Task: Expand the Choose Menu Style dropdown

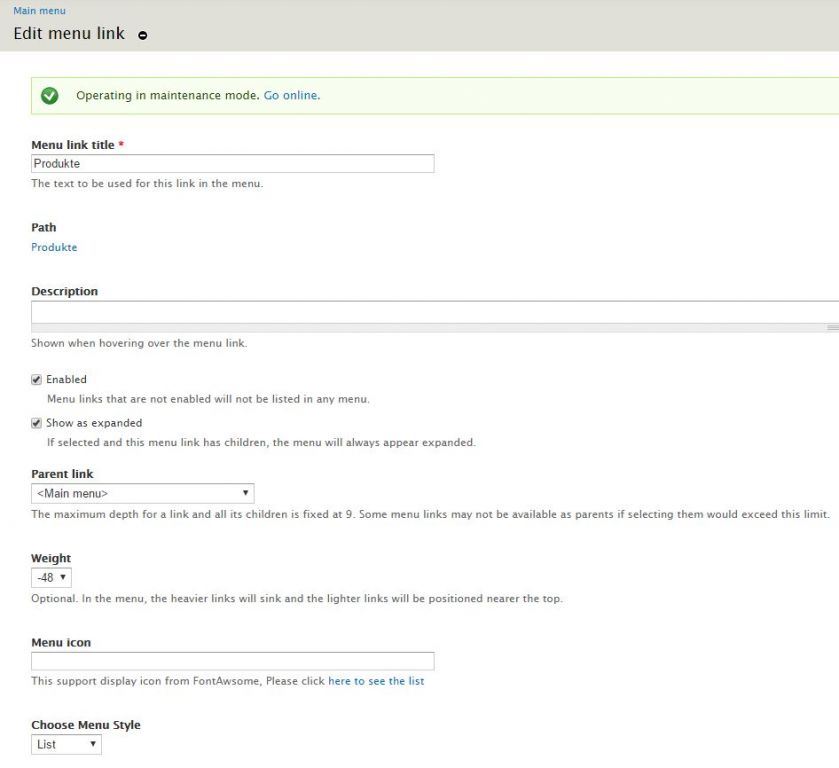Action: click(x=66, y=744)
